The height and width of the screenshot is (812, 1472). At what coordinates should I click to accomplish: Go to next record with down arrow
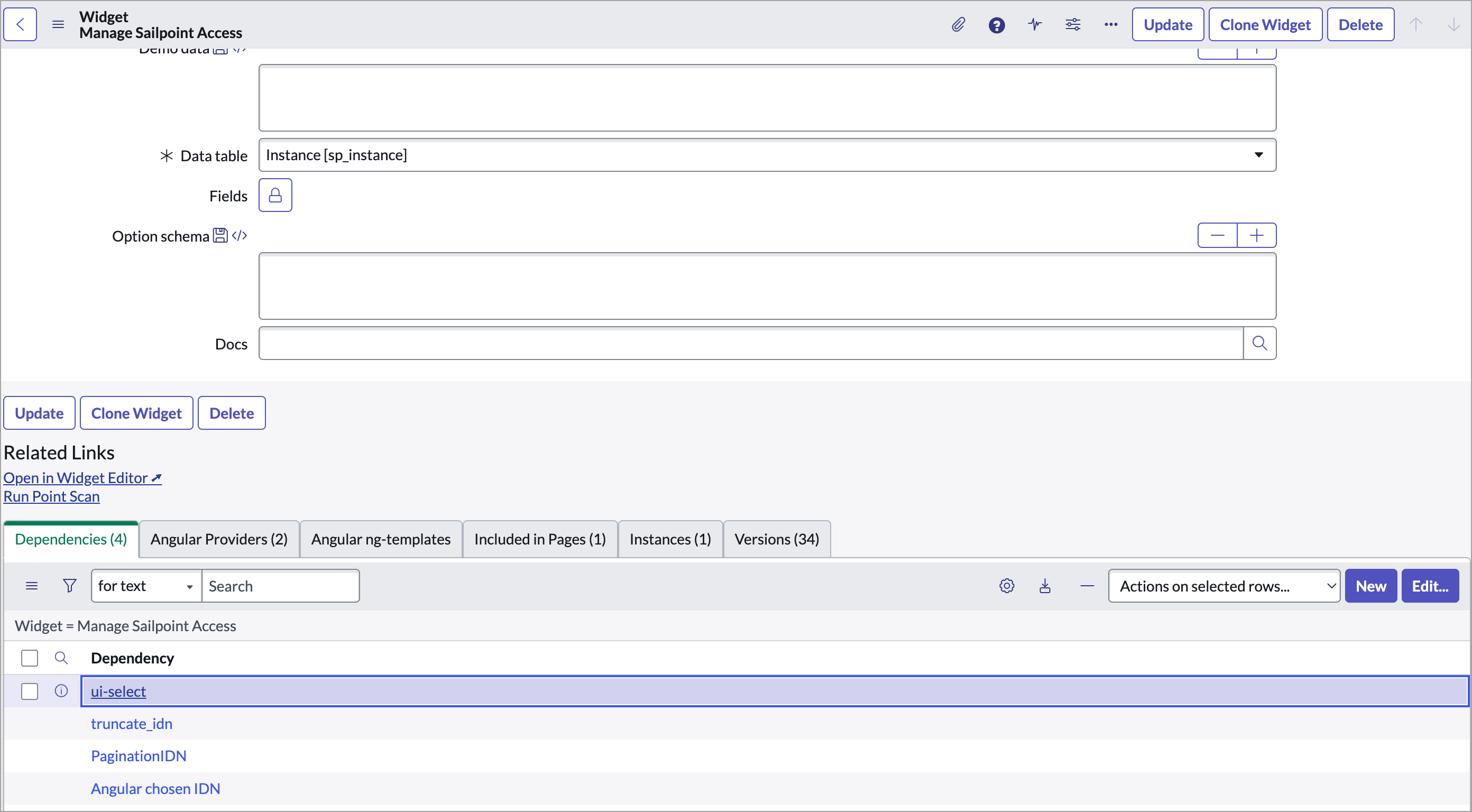[1453, 24]
